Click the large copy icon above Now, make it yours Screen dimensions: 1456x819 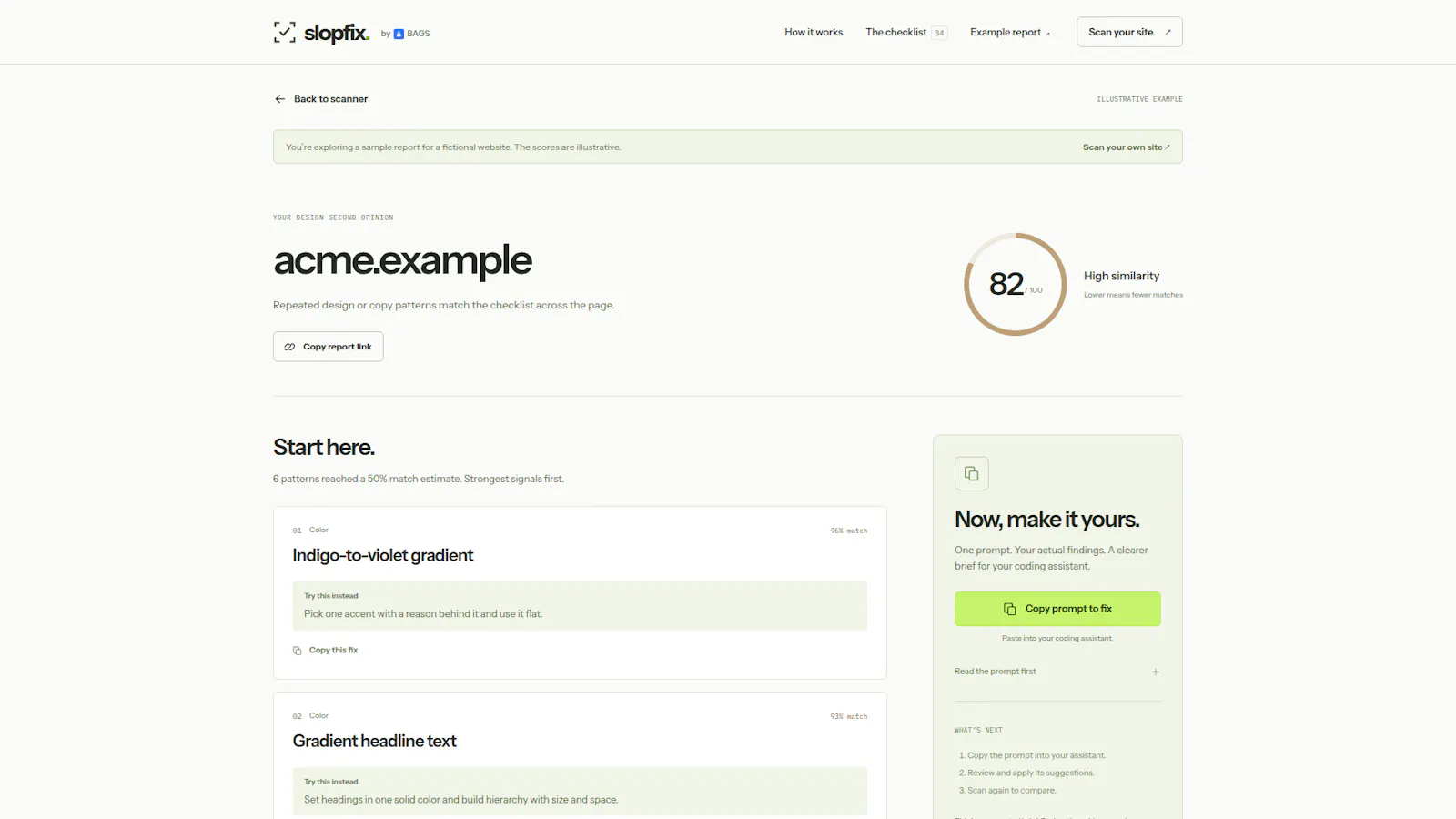tap(971, 473)
